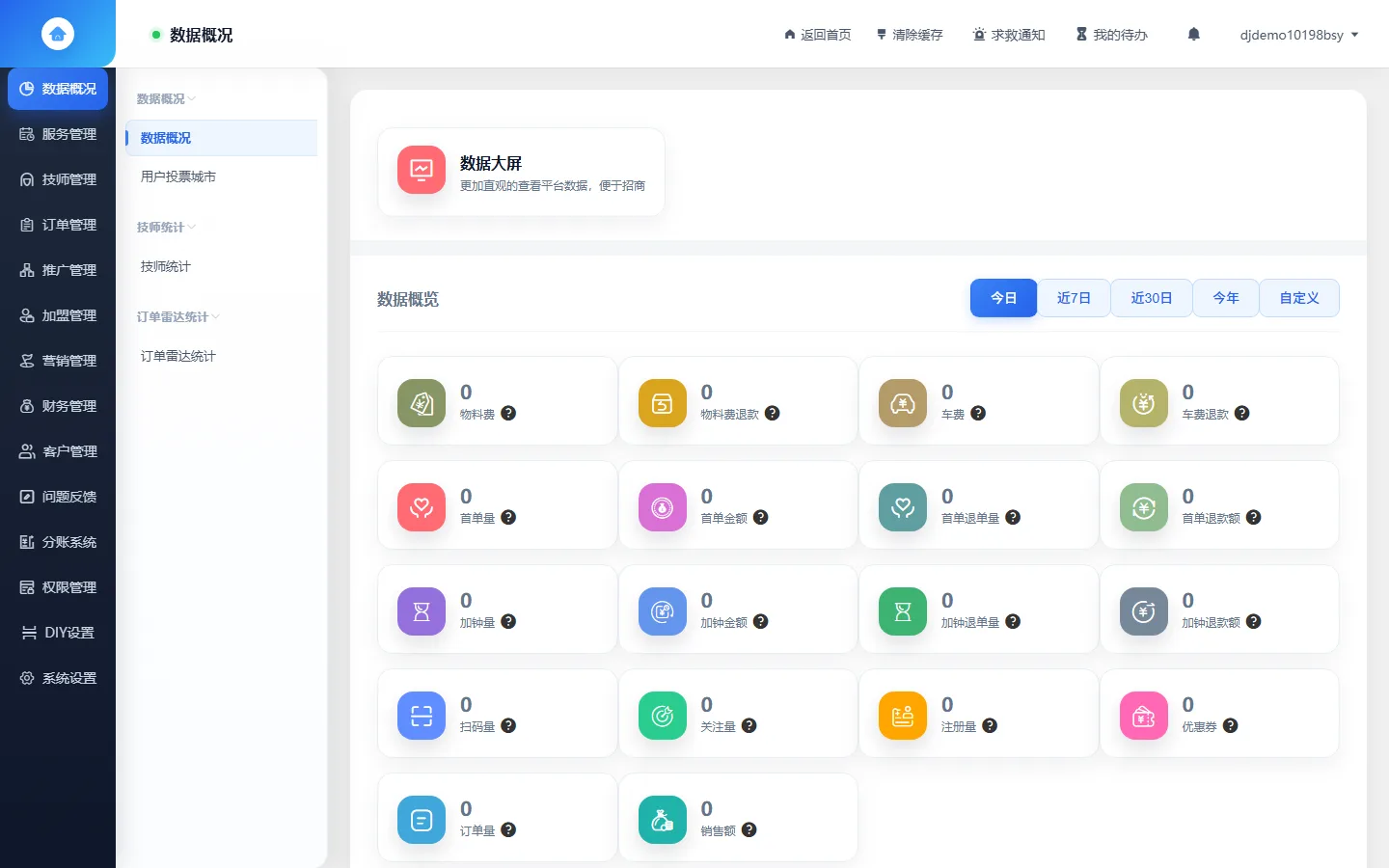
Task: Open 我的待办 in the top bar
Action: [1111, 35]
